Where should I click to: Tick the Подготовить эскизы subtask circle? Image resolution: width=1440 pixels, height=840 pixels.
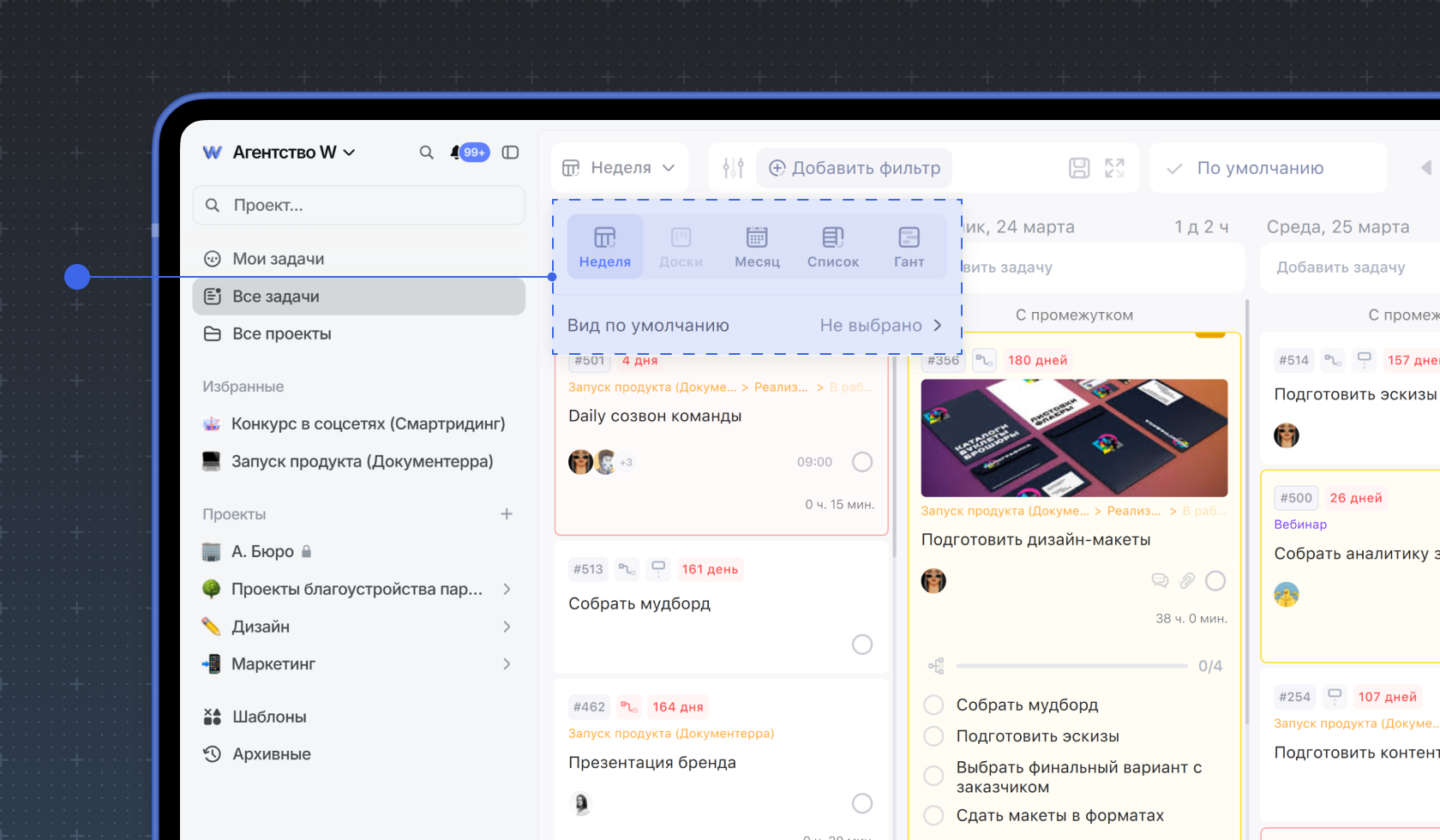933,736
